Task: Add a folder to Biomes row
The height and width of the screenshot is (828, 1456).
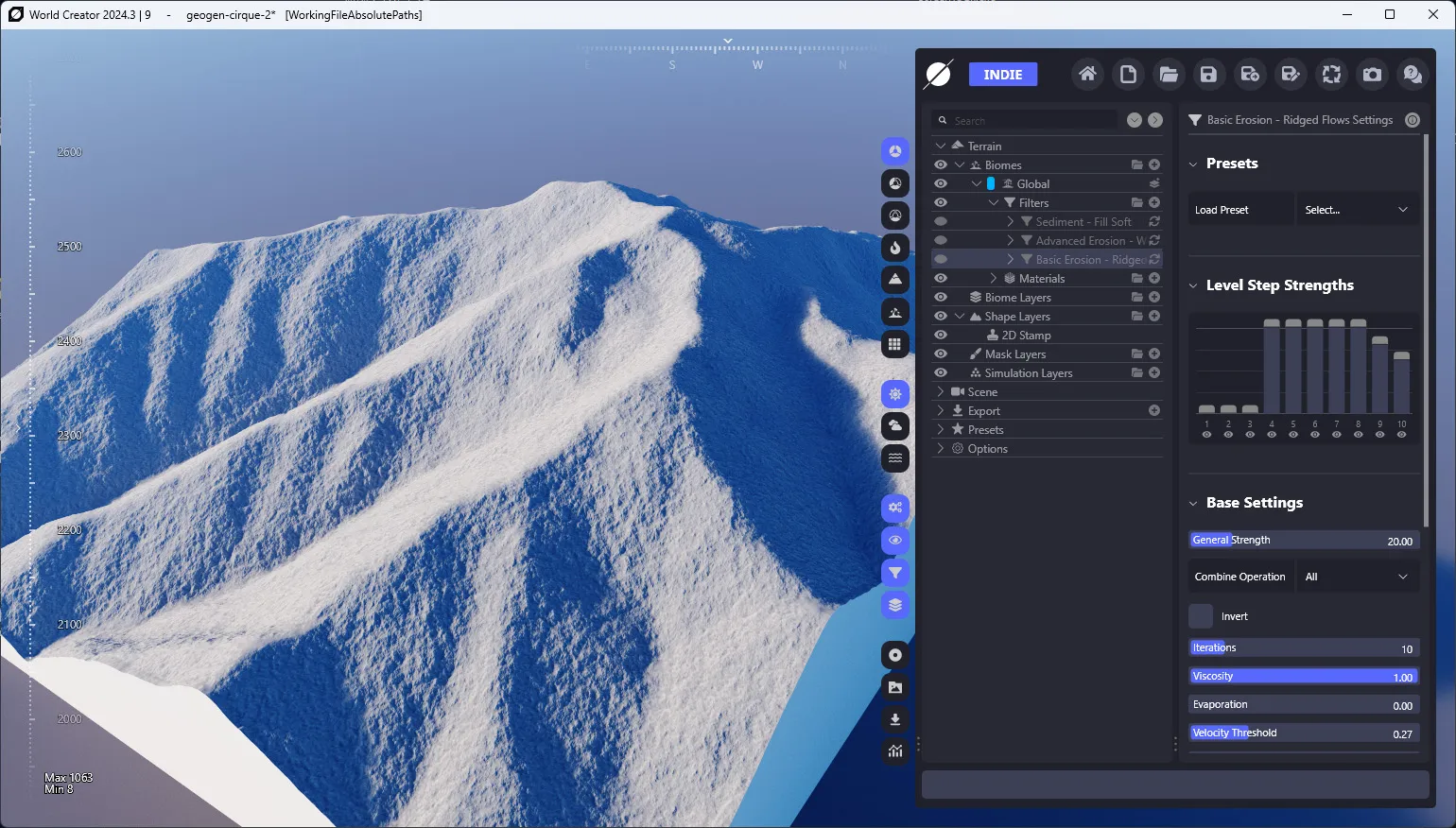Action: pyautogui.click(x=1137, y=164)
